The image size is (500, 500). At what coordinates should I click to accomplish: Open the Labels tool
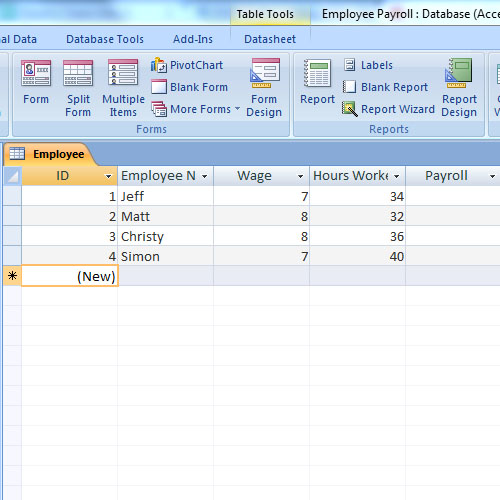click(368, 65)
